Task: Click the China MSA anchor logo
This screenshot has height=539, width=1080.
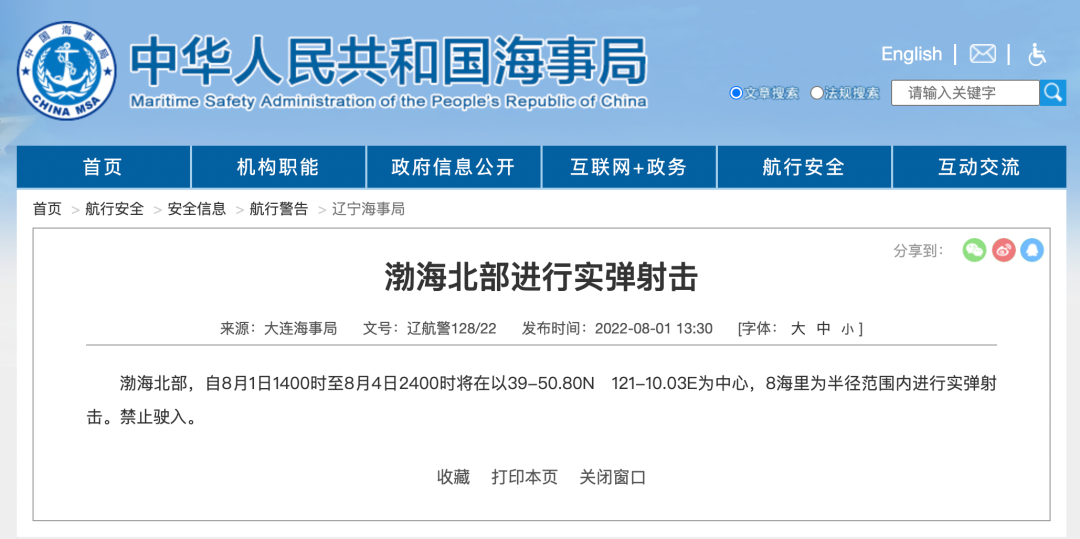Action: pos(66,71)
